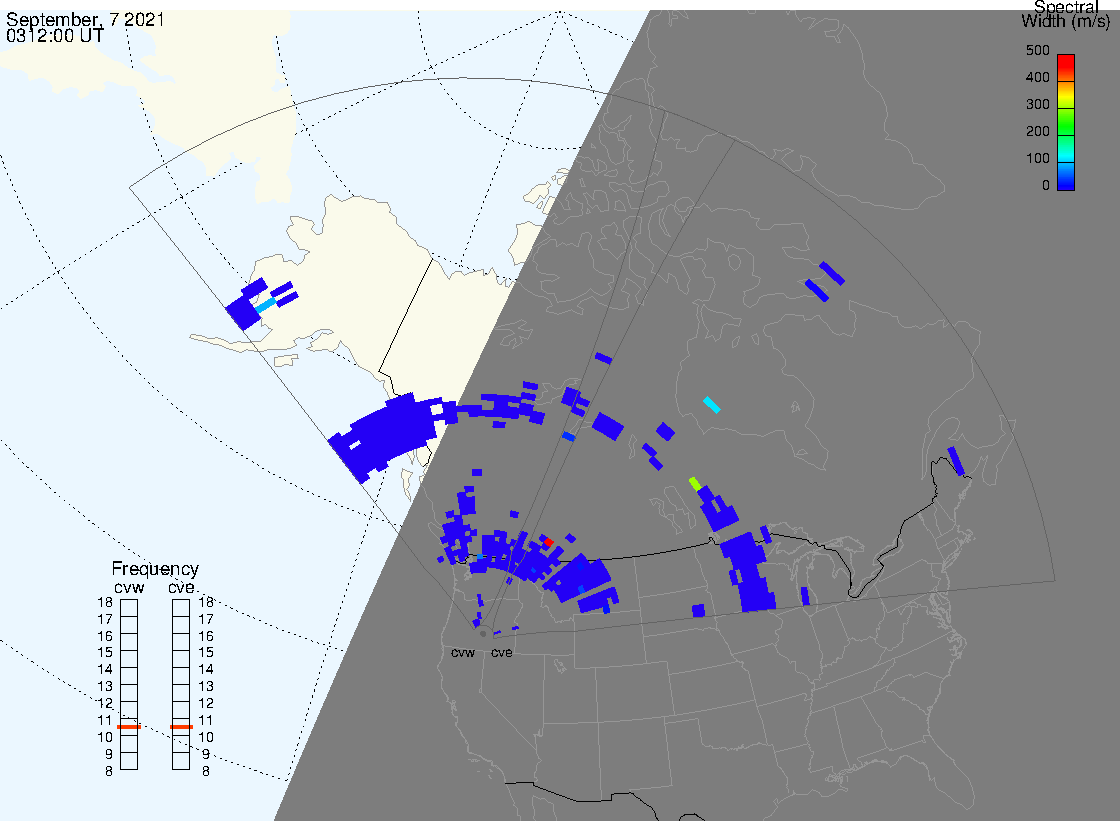Click the spectral width color bar
Viewport: 1120px width, 821px height.
pos(1066,122)
